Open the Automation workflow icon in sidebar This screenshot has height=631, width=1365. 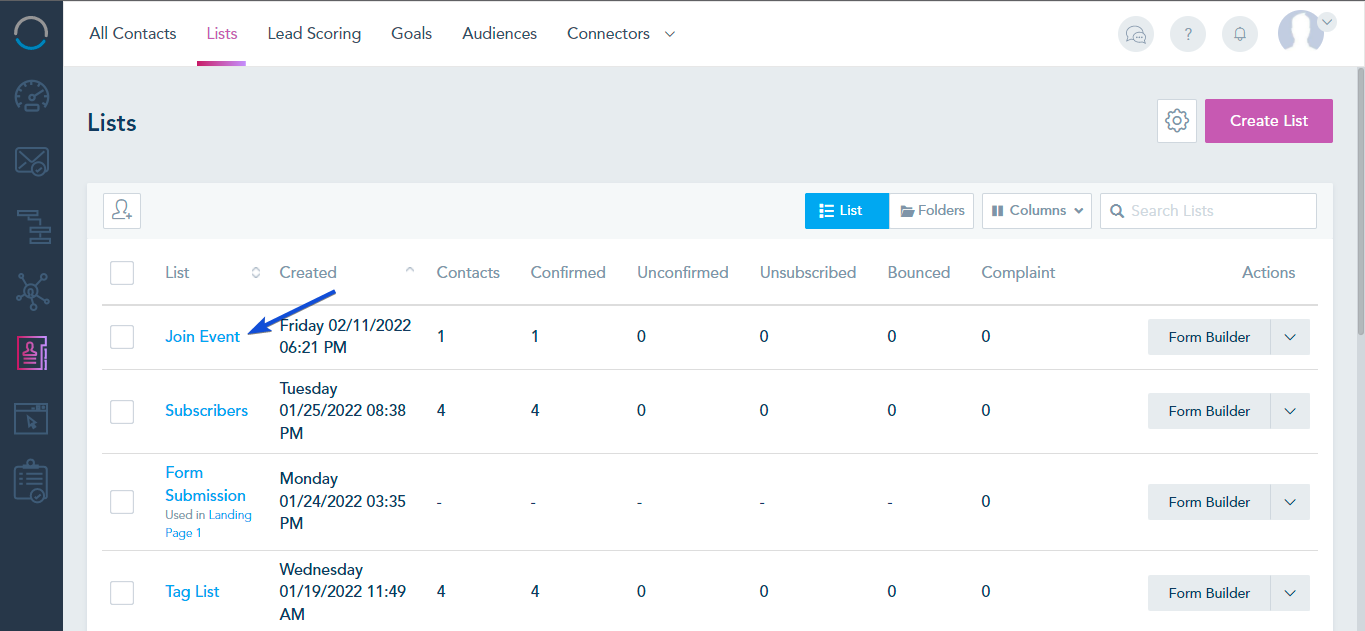pyautogui.click(x=31, y=226)
